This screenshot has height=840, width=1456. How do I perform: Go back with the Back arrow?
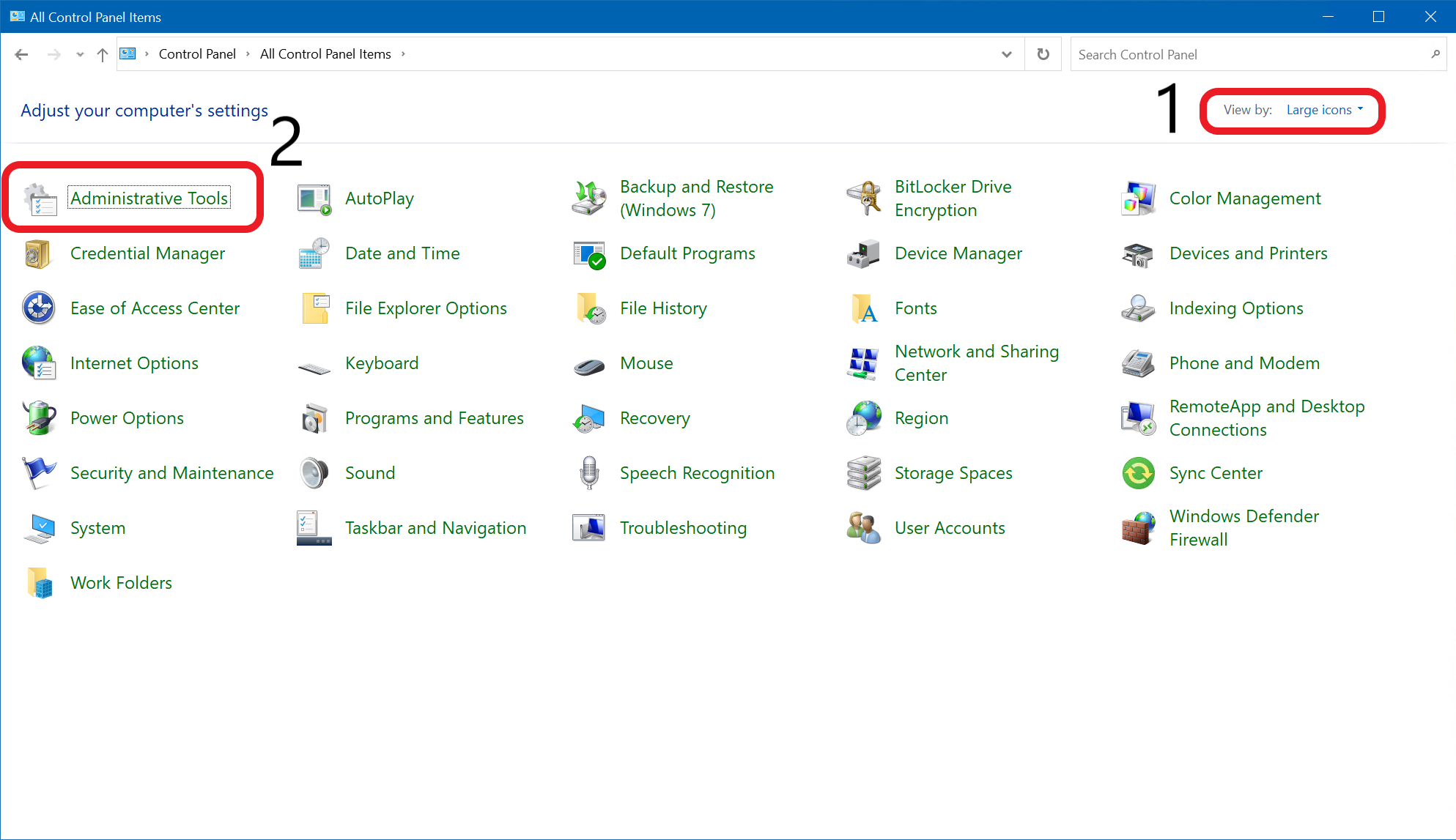(x=21, y=54)
